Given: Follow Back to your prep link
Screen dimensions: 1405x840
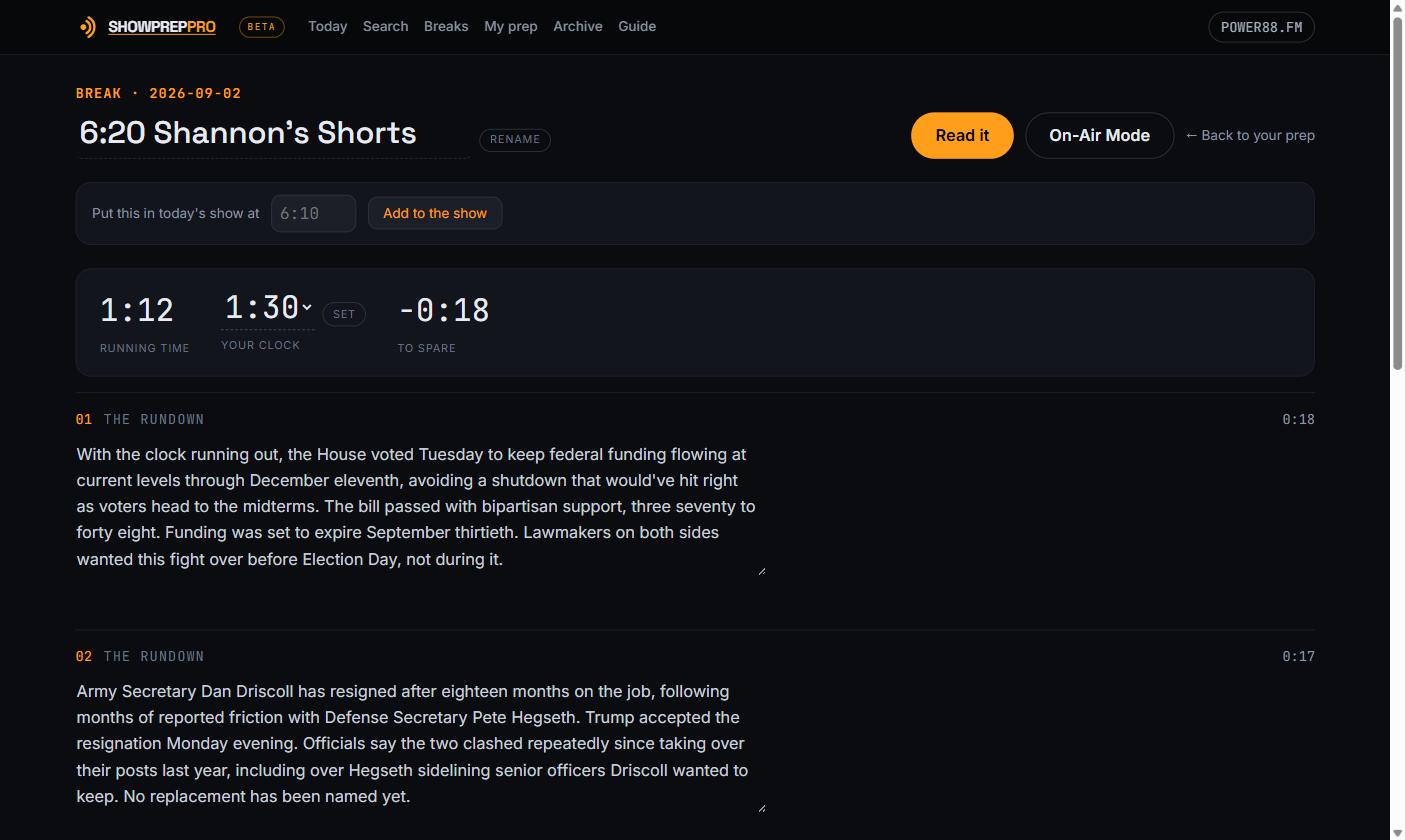Looking at the screenshot, I should pos(1250,135).
